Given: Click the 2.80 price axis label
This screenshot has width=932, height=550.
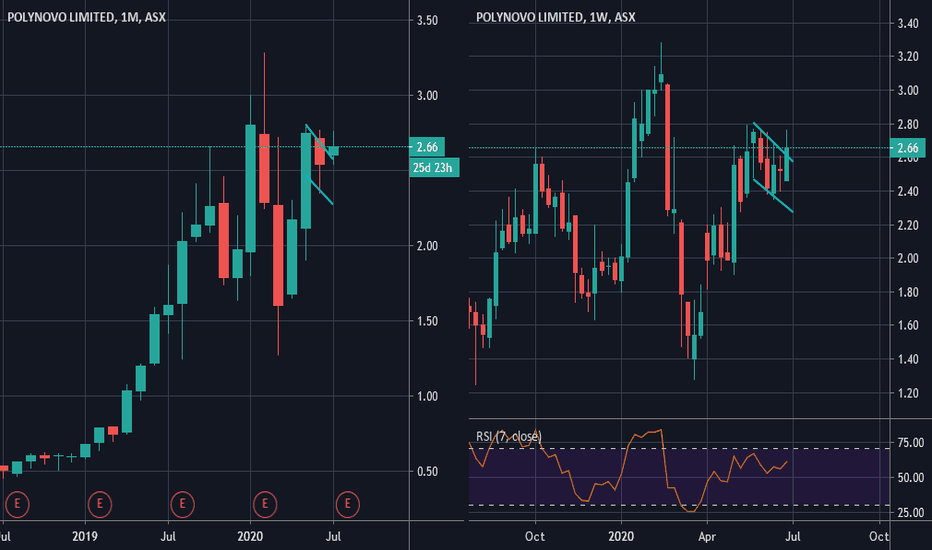Looking at the screenshot, I should 908,124.
